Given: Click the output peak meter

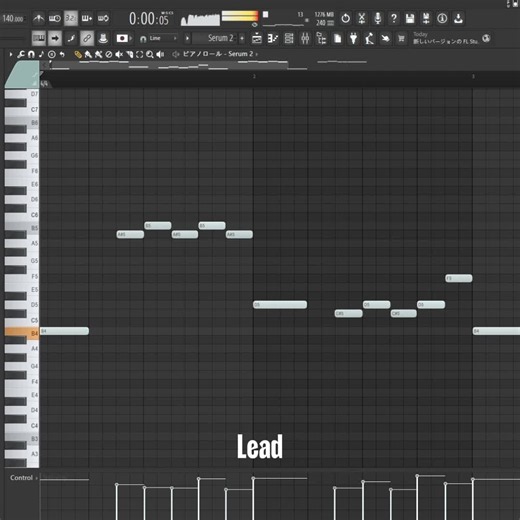Looking at the screenshot, I should click(x=240, y=16).
